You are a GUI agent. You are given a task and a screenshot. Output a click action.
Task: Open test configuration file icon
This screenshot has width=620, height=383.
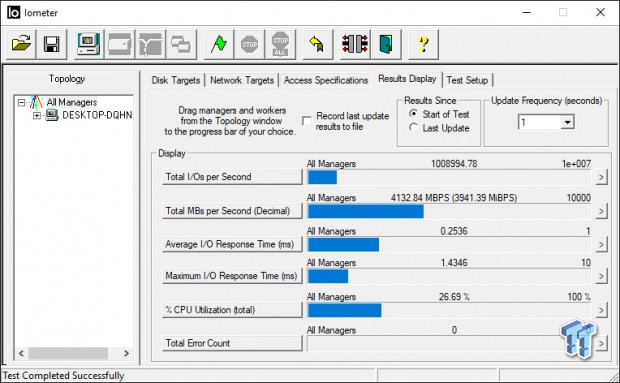coord(21,44)
